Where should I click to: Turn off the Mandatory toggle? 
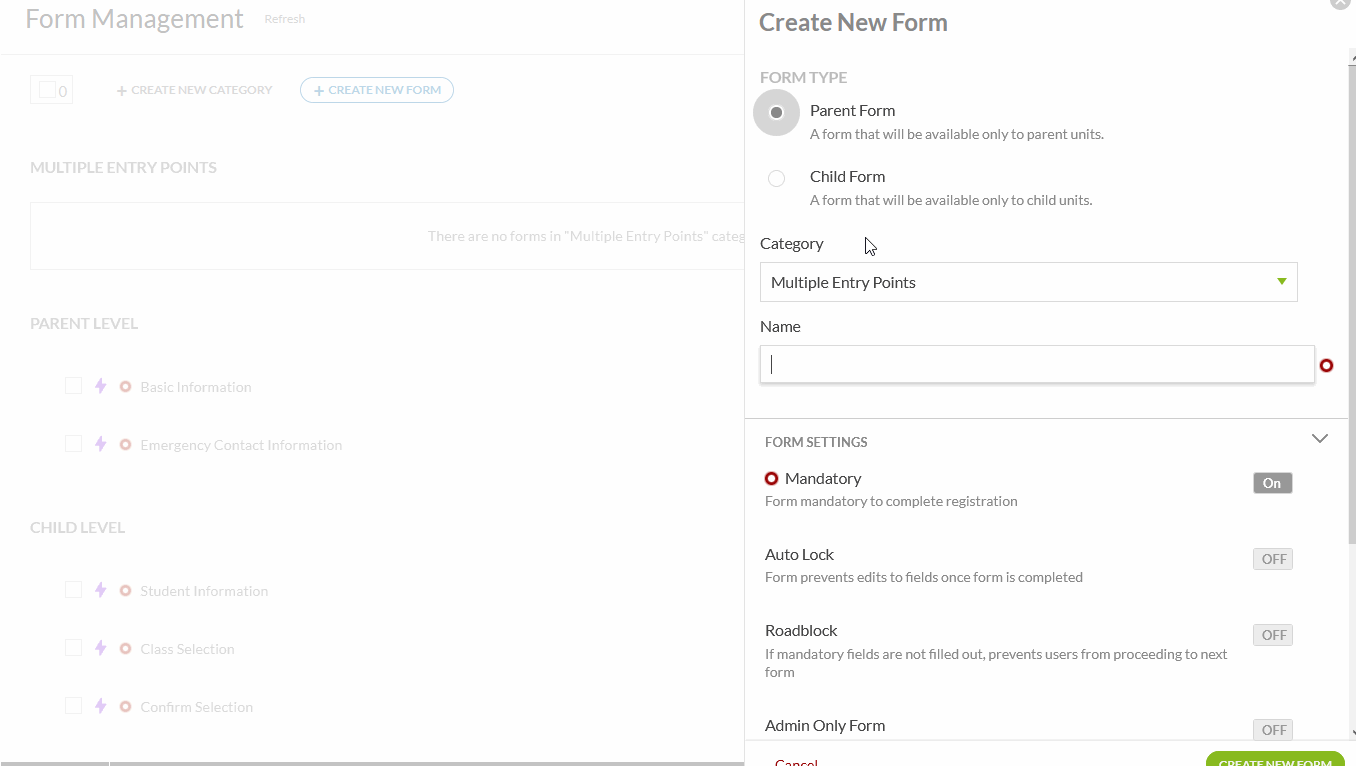tap(1272, 483)
